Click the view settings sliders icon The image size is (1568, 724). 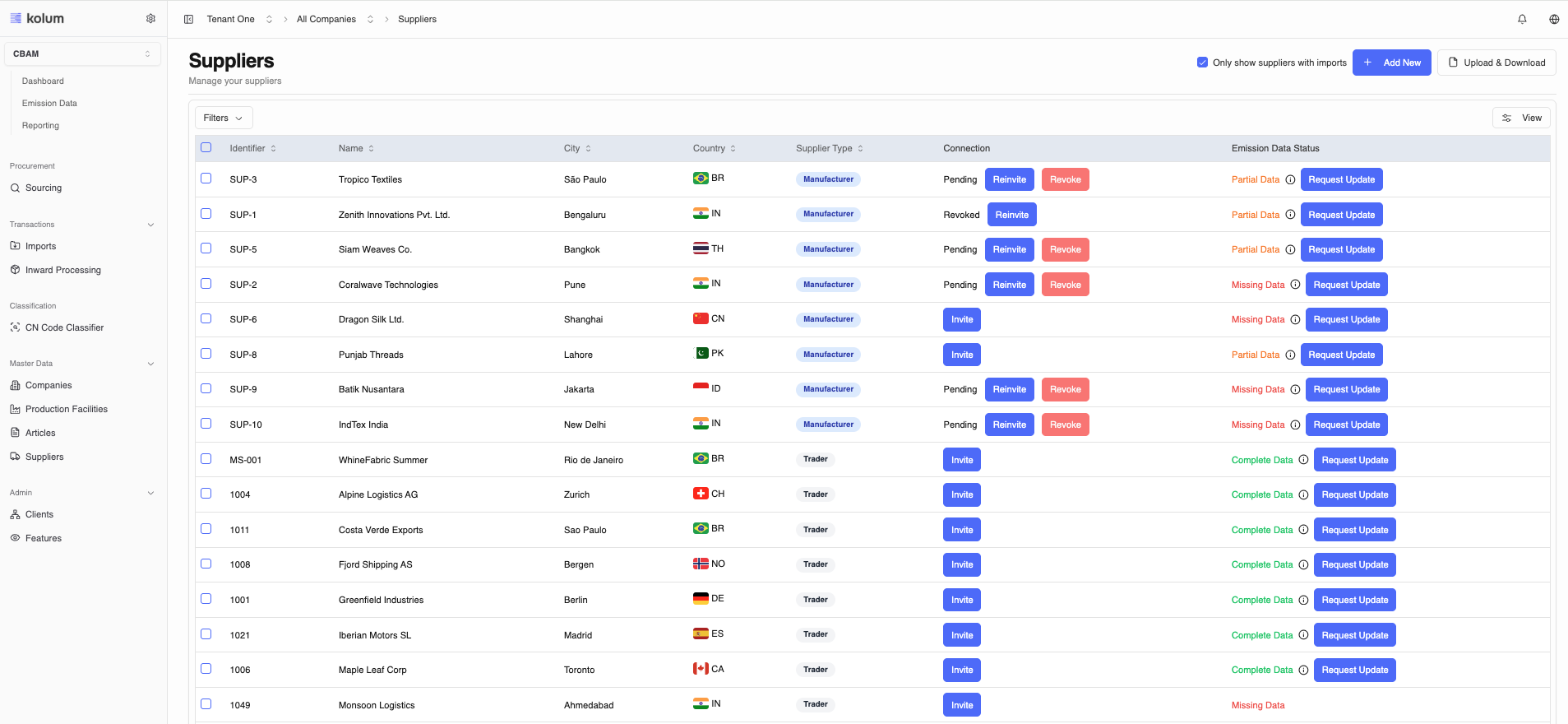tap(1506, 118)
